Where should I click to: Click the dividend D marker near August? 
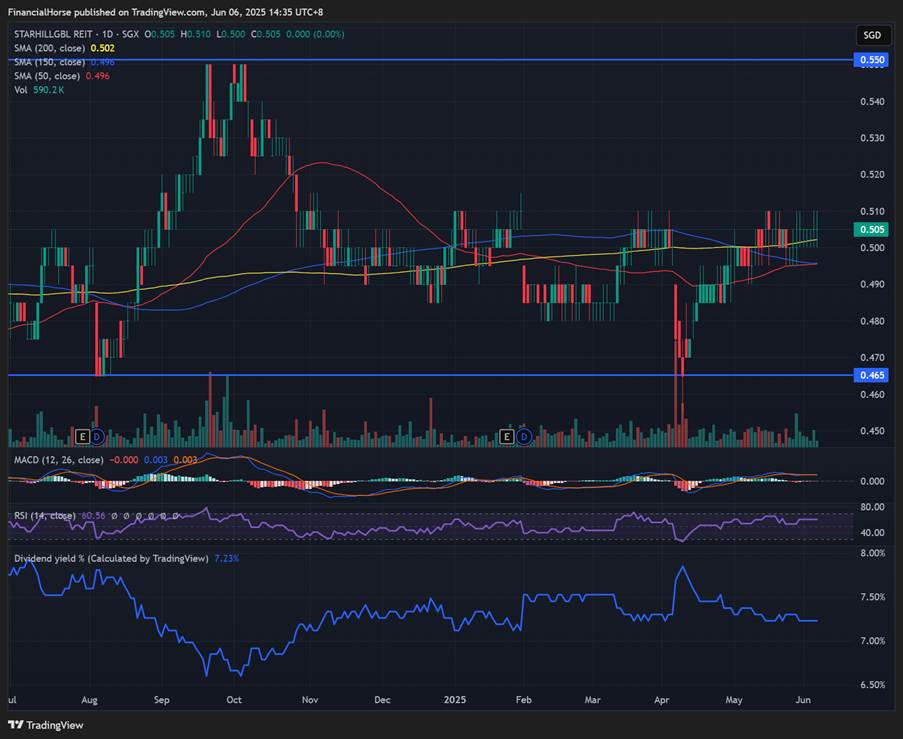[x=97, y=437]
